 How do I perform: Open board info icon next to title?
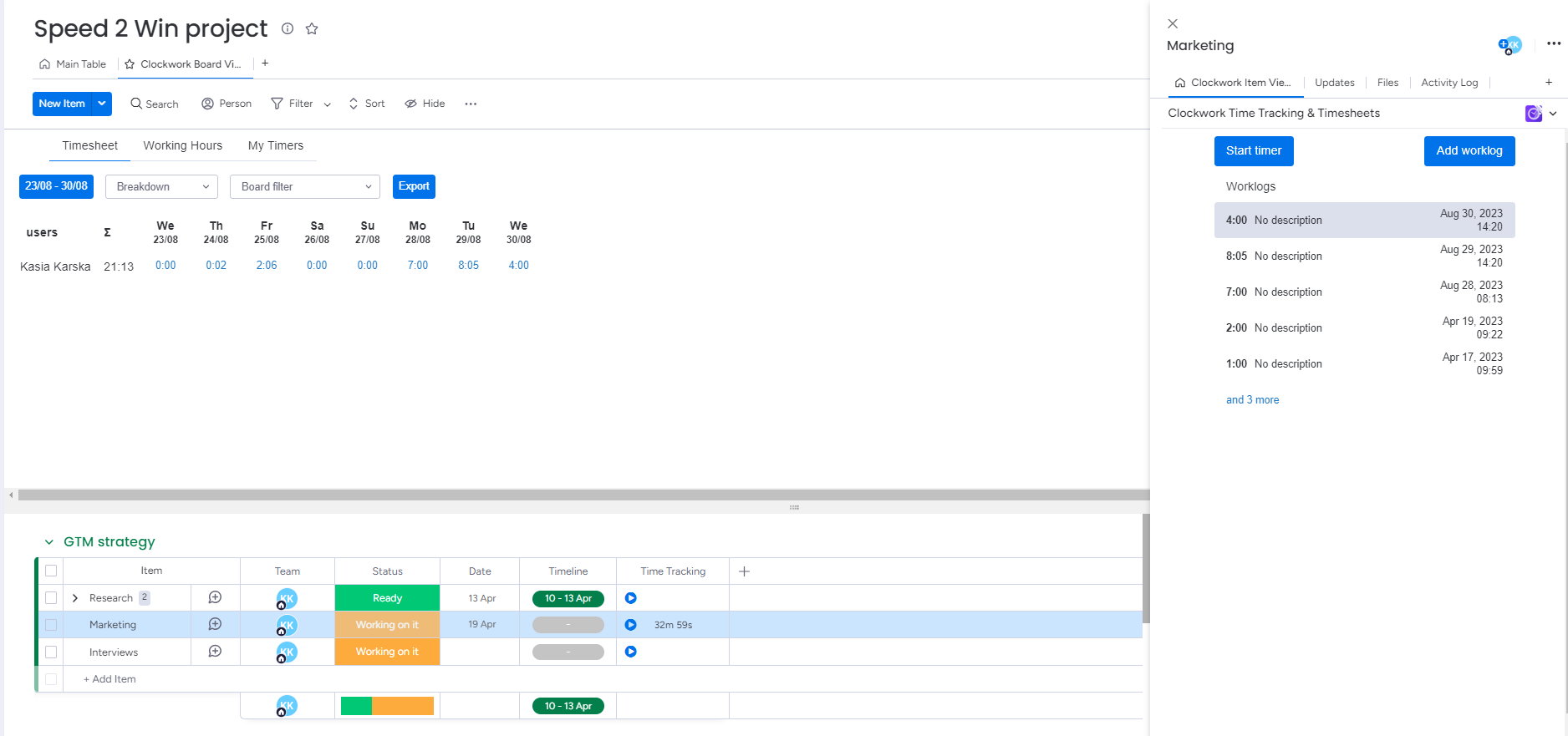click(288, 28)
